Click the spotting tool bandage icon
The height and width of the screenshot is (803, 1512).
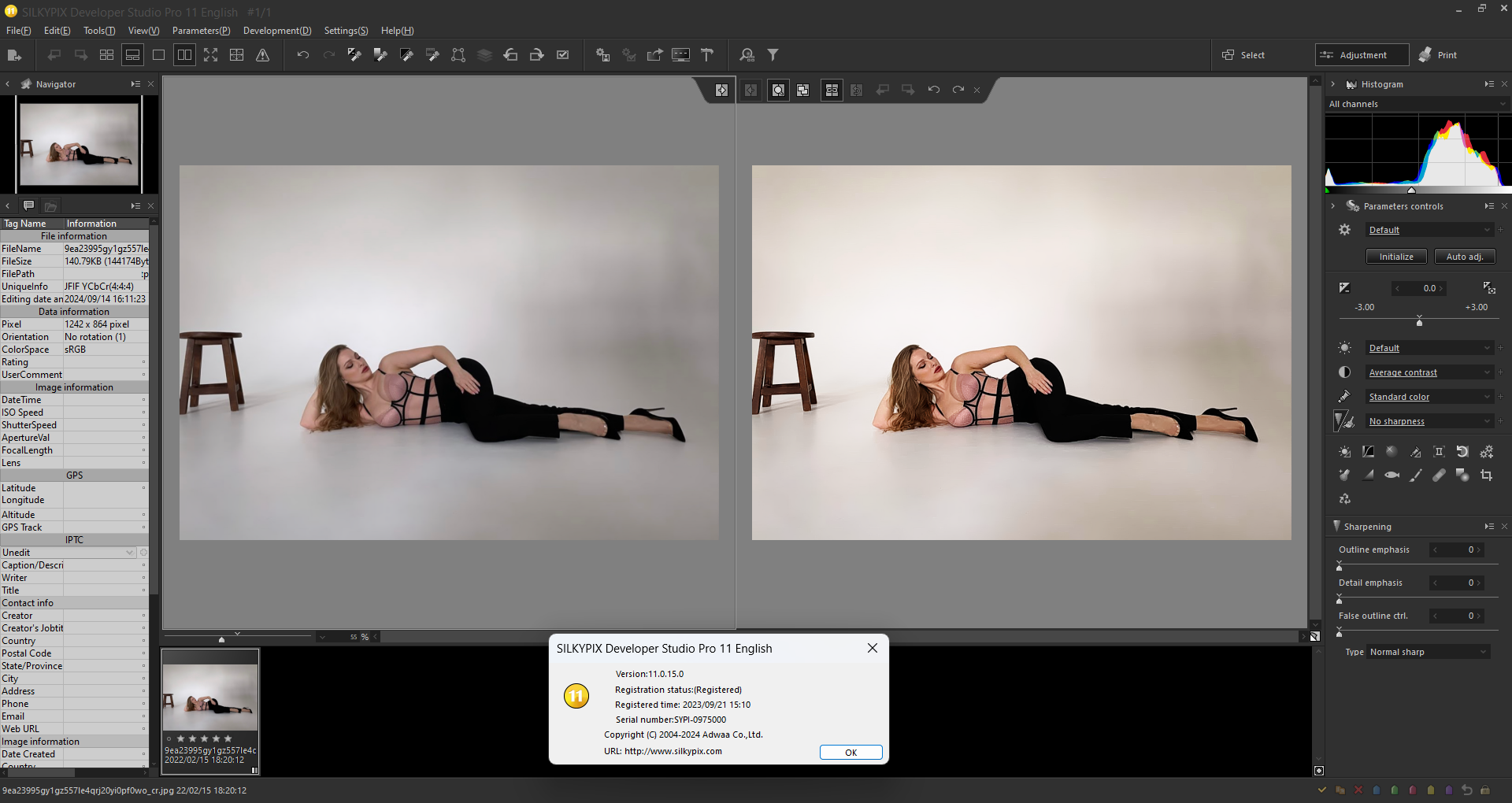pyautogui.click(x=1439, y=476)
